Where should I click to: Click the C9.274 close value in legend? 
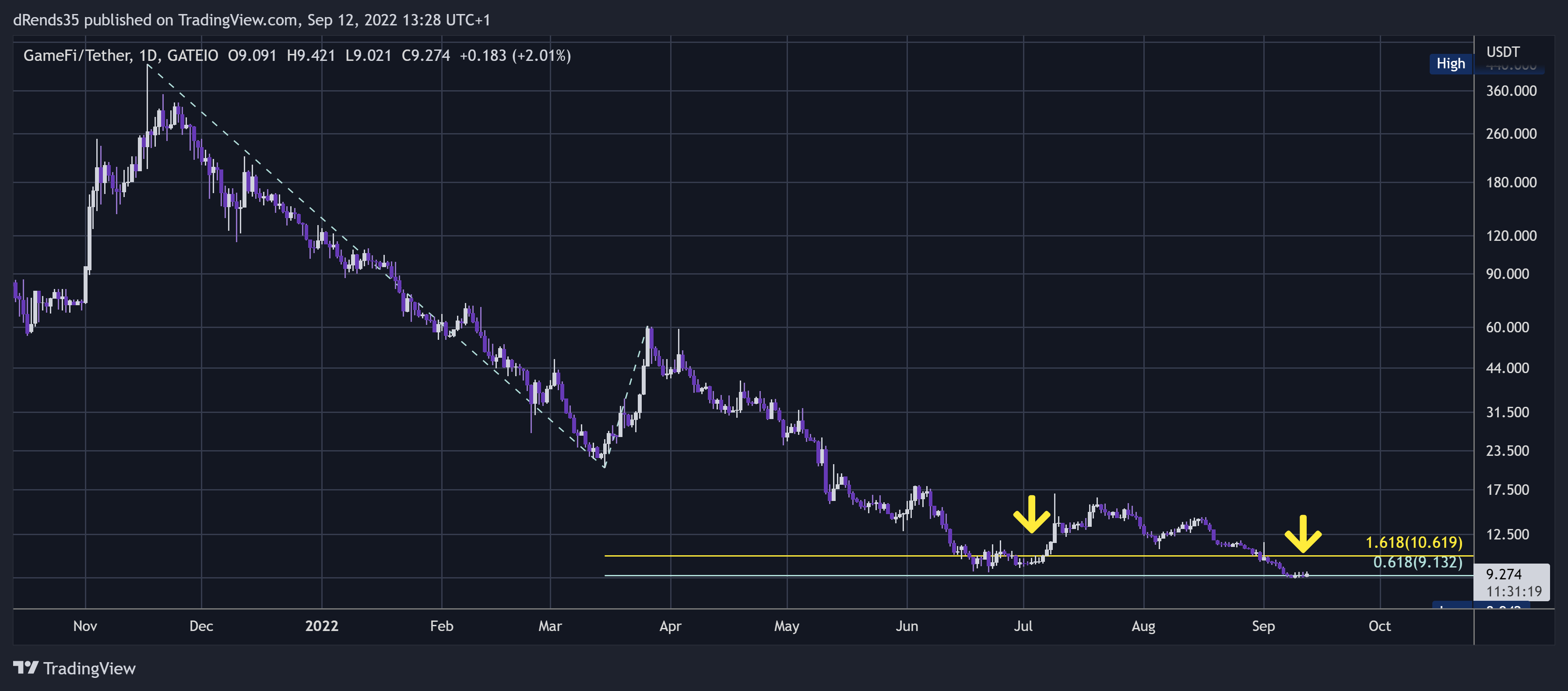tap(425, 56)
